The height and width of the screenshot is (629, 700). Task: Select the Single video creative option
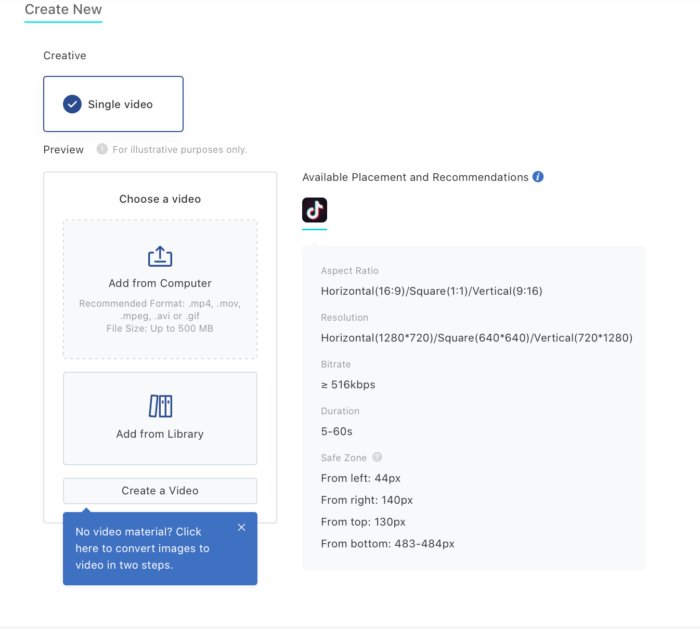[x=113, y=104]
